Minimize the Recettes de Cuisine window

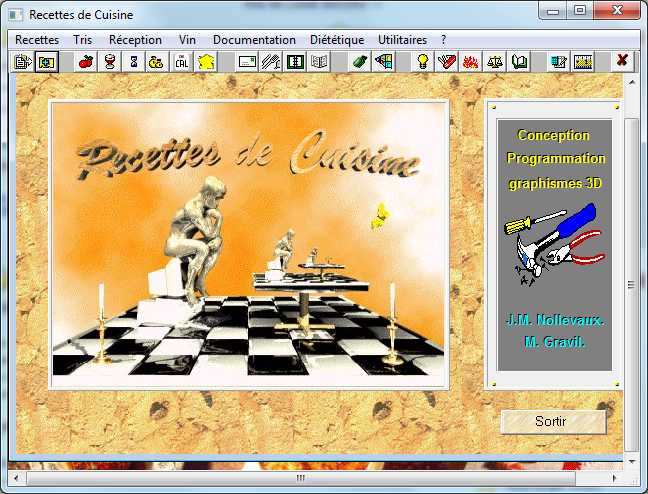(553, 11)
